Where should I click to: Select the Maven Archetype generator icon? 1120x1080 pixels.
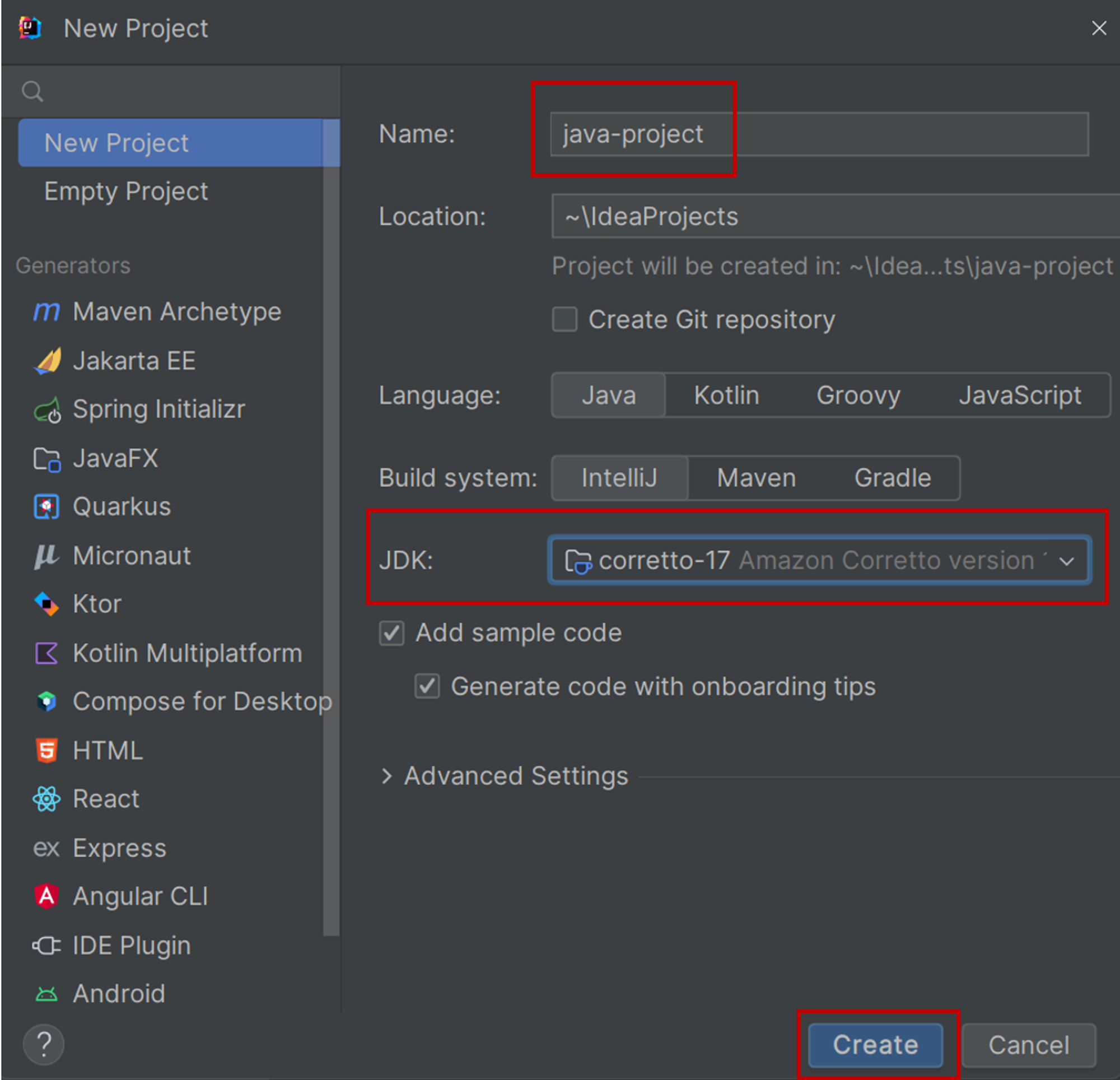point(46,312)
